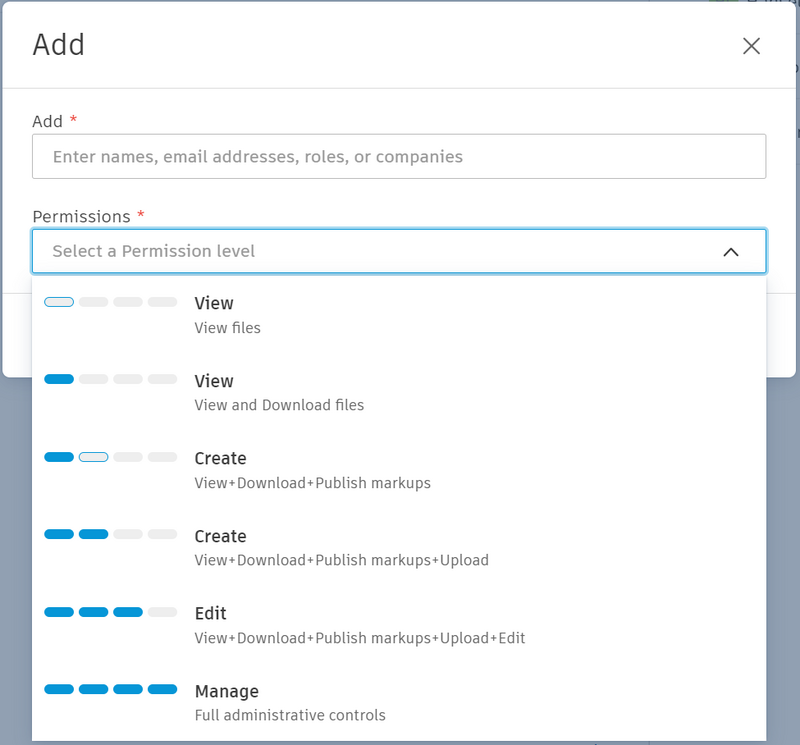Close the Add dialog with the X

click(751, 46)
